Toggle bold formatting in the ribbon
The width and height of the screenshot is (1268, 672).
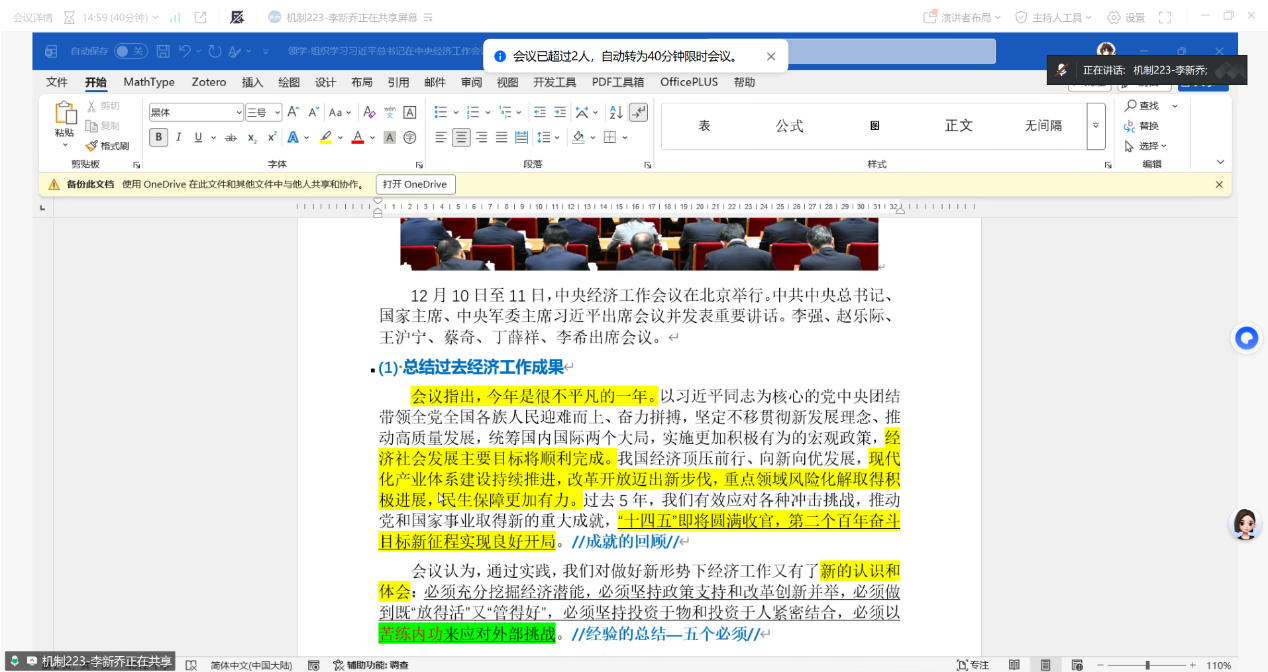click(158, 138)
